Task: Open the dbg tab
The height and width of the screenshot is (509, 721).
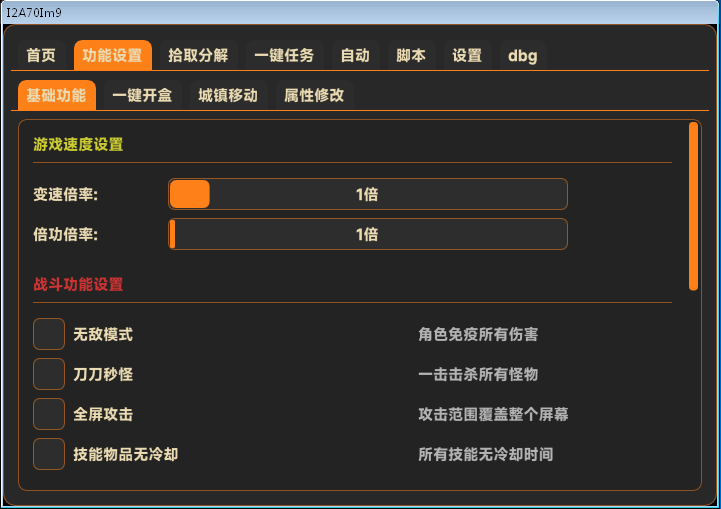Action: click(x=522, y=55)
